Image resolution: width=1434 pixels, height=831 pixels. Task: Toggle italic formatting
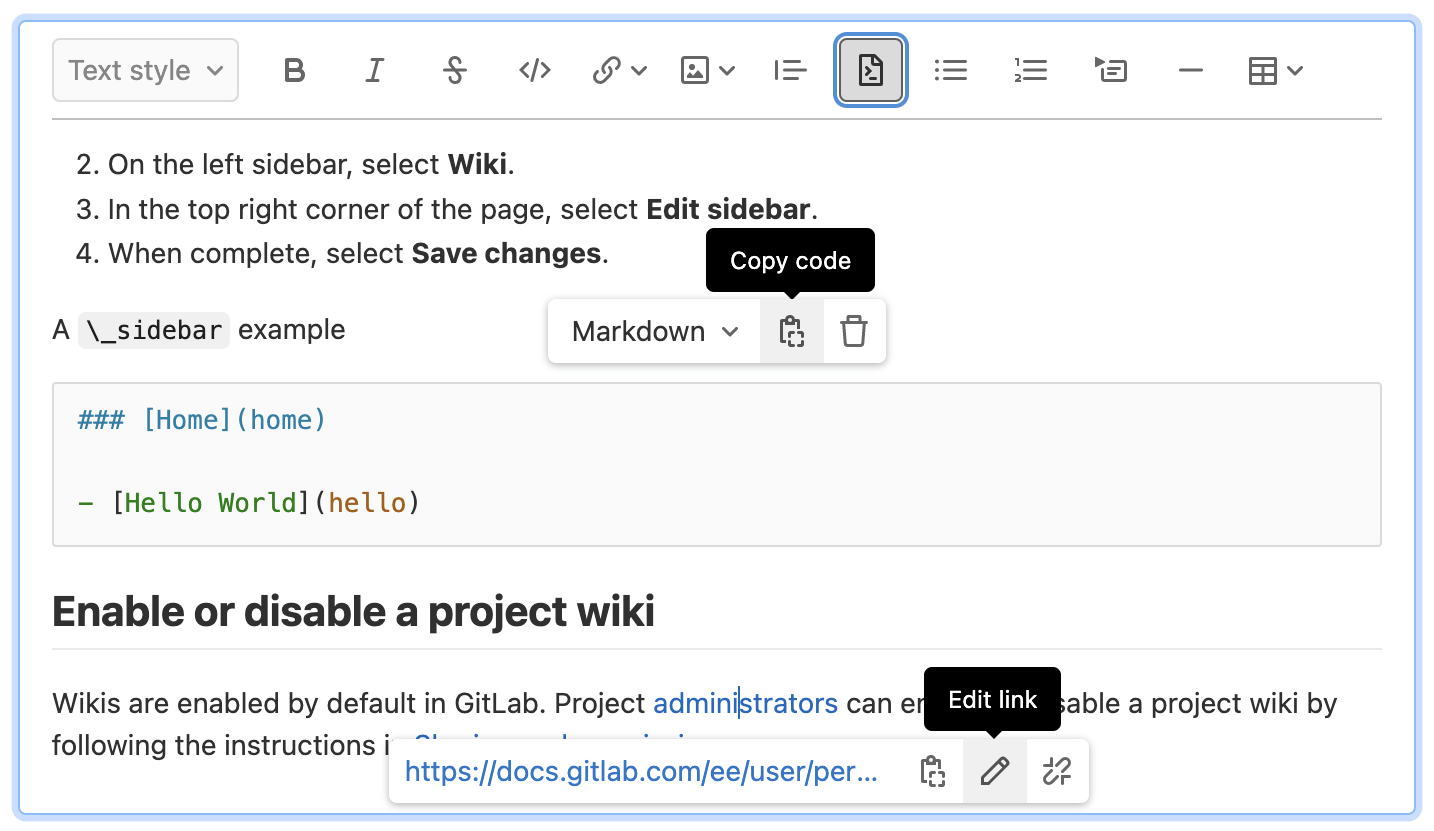coord(374,70)
